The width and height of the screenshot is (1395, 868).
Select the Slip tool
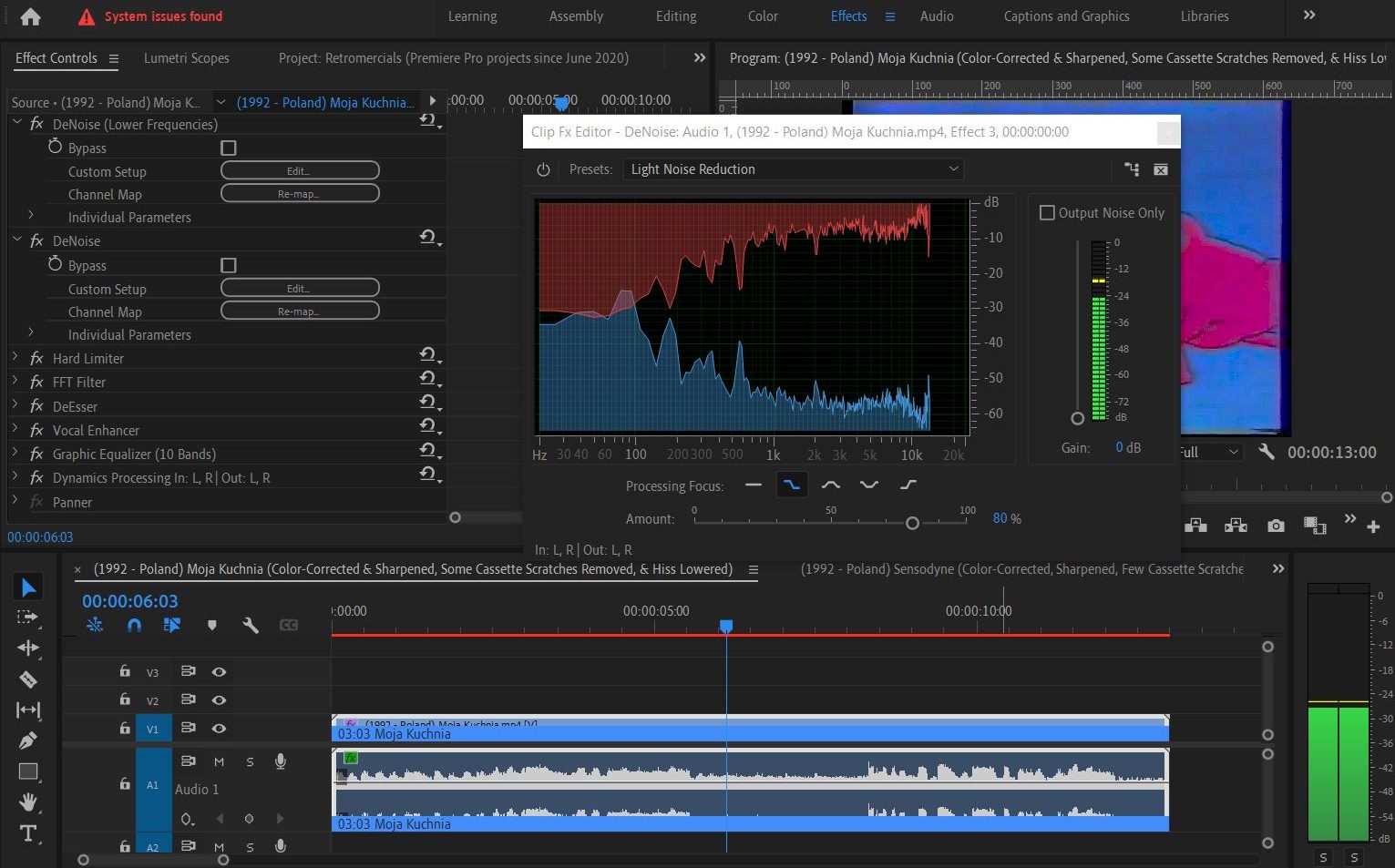pos(28,710)
